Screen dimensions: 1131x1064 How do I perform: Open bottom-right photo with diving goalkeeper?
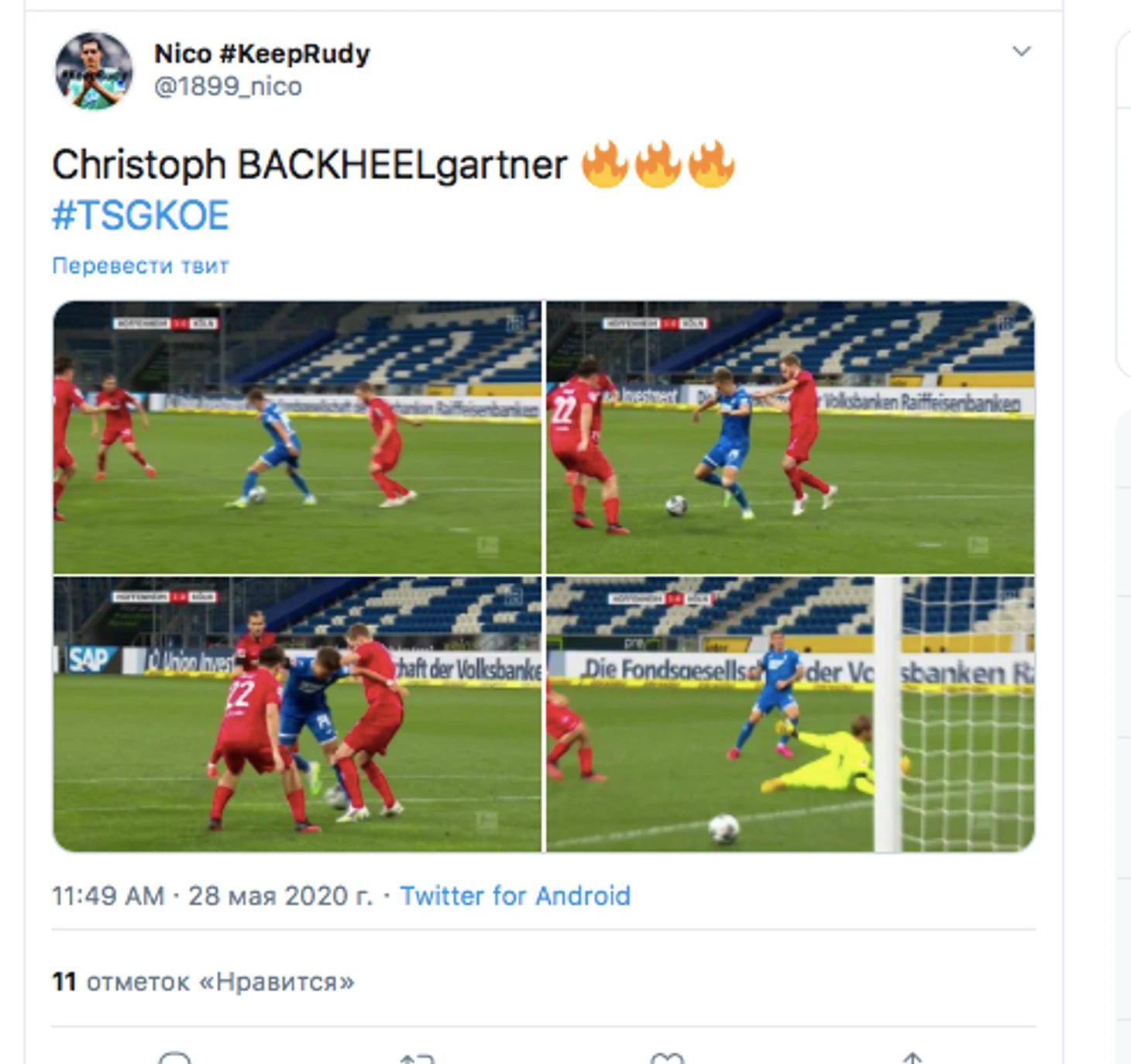pos(790,714)
